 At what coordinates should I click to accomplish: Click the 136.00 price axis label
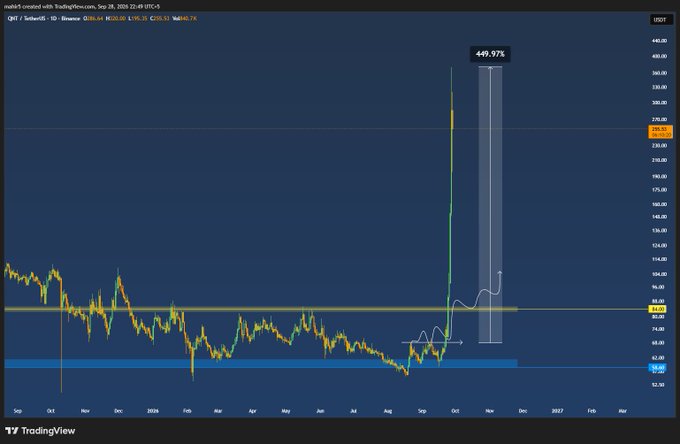pos(659,231)
